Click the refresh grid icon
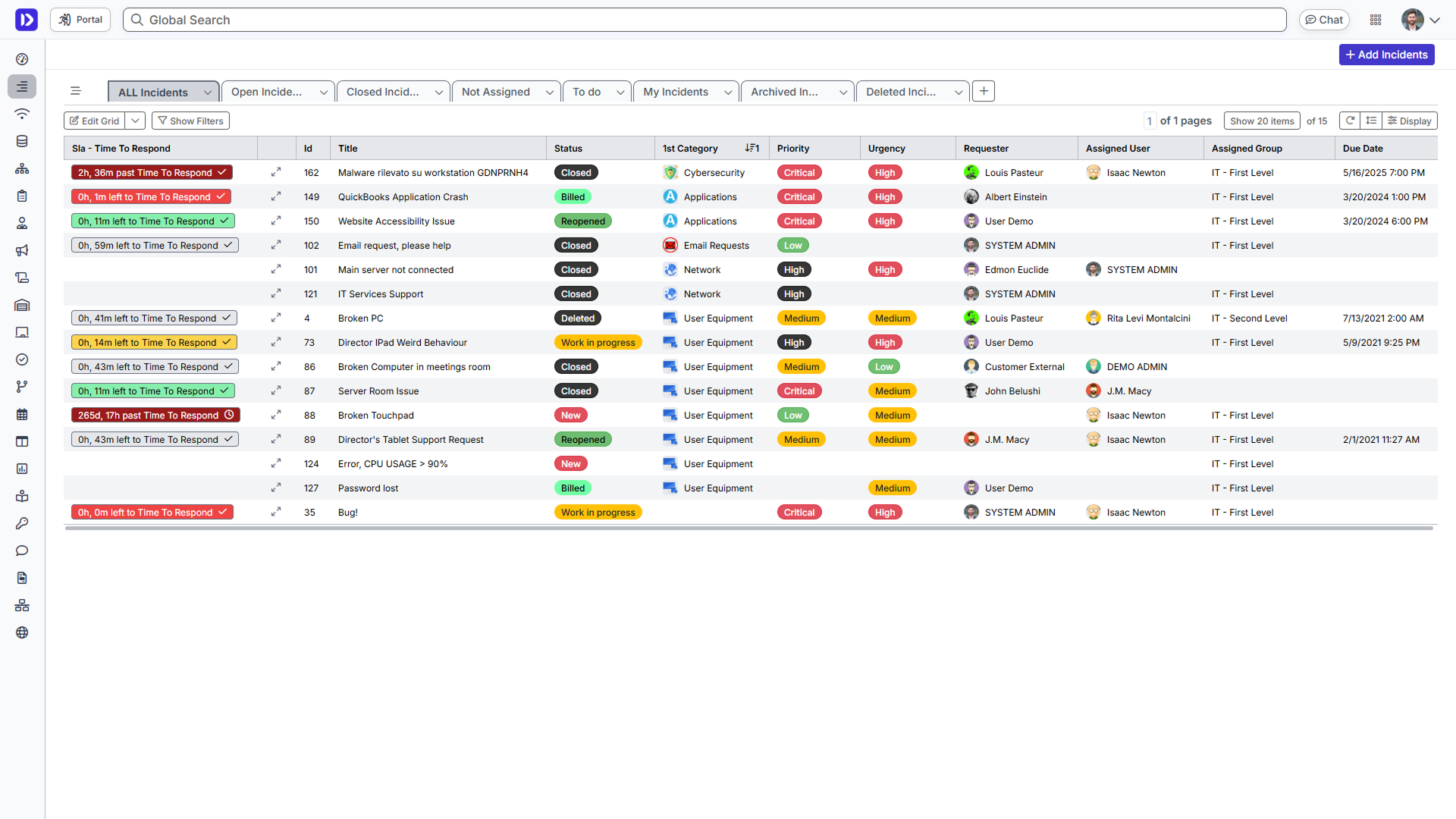Viewport: 1456px width, 819px height. (1350, 121)
